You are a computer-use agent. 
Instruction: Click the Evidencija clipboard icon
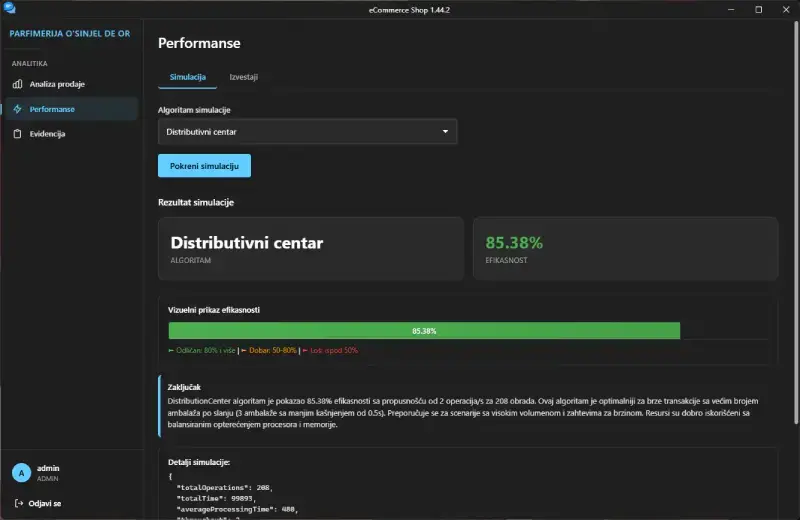[x=17, y=134]
